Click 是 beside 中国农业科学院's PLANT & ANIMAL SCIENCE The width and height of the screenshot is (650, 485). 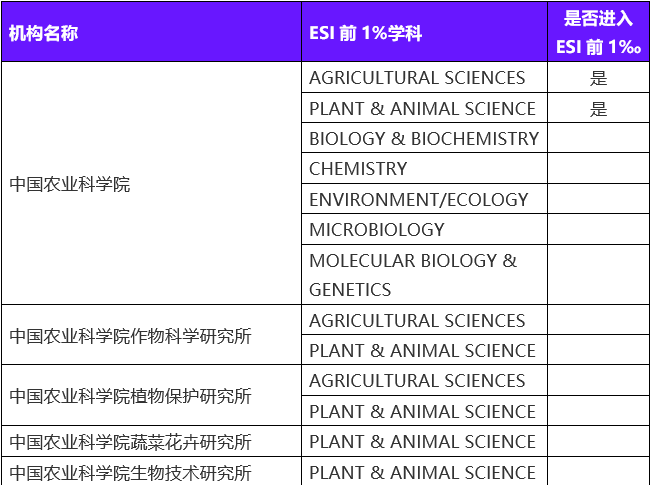[x=598, y=109]
